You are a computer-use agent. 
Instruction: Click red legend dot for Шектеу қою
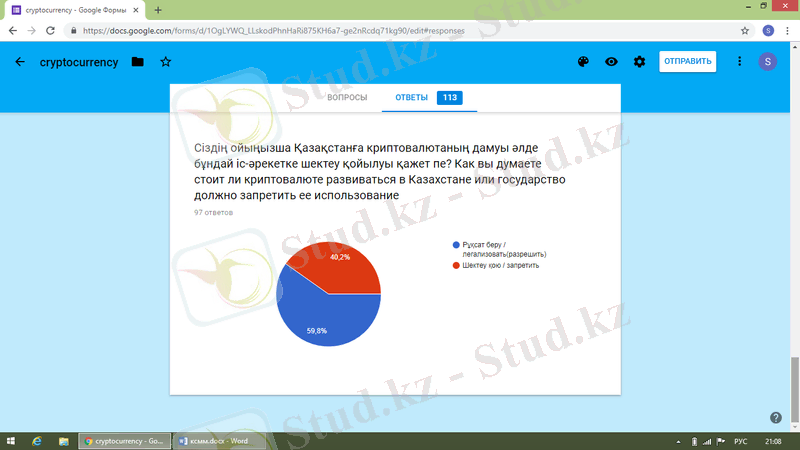point(456,265)
